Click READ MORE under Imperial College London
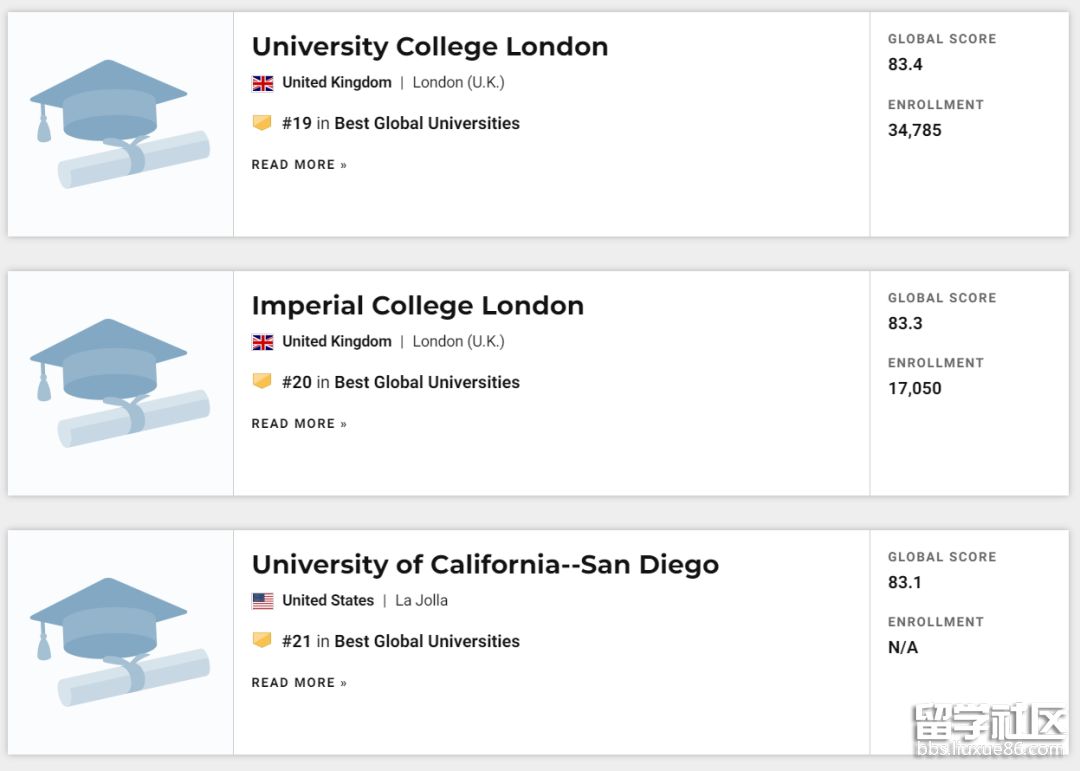This screenshot has width=1080, height=771. [x=299, y=424]
